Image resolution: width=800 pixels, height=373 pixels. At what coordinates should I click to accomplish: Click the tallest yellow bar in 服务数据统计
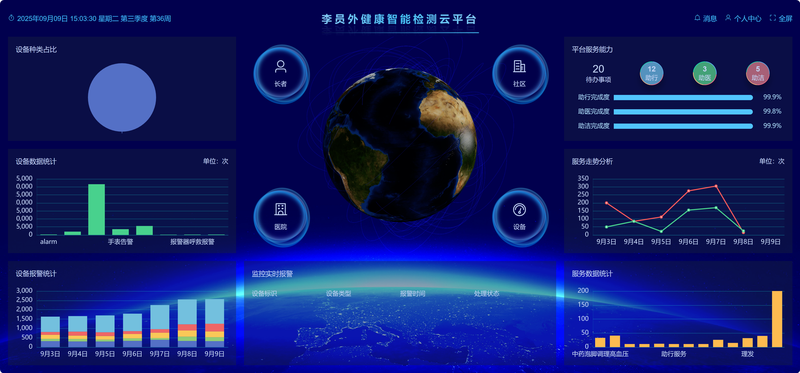coord(777,319)
